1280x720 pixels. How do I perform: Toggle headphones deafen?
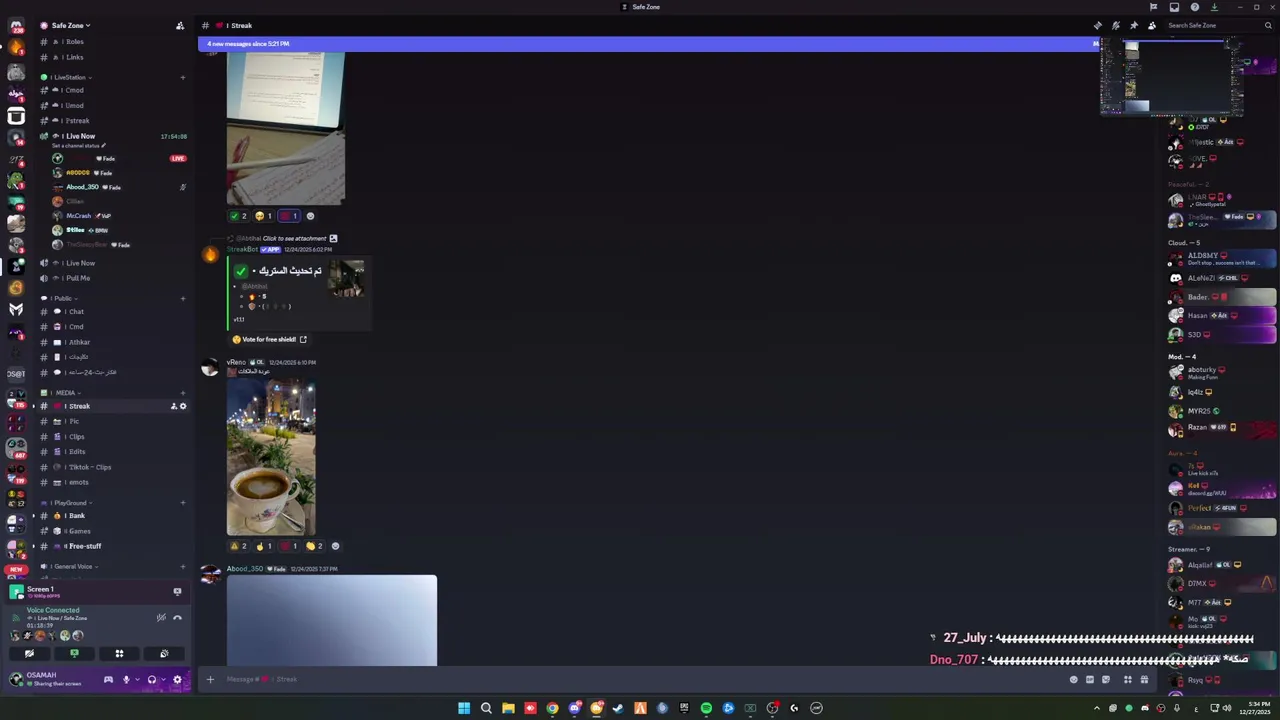coord(152,679)
